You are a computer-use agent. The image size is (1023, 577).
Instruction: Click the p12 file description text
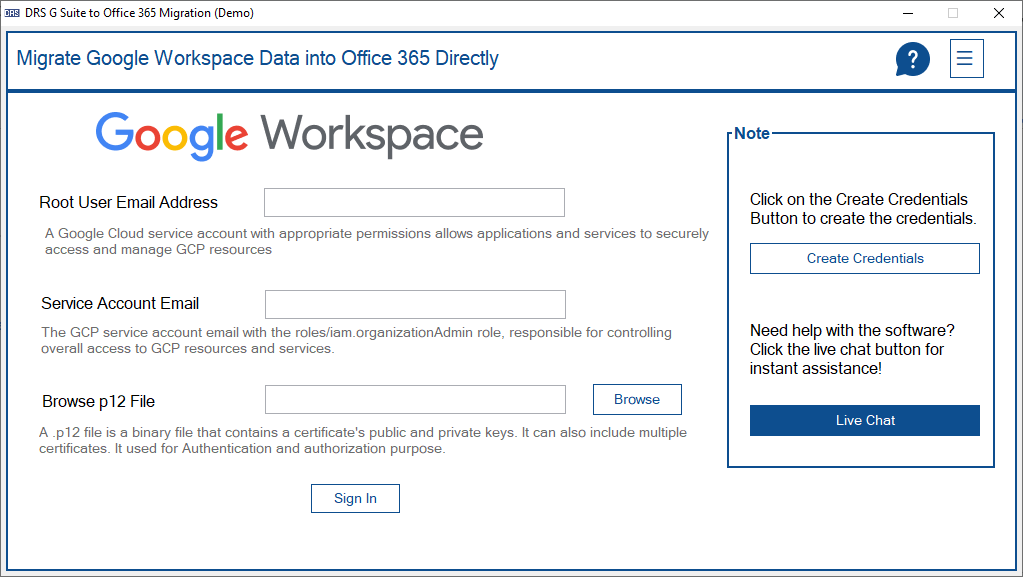(x=363, y=440)
